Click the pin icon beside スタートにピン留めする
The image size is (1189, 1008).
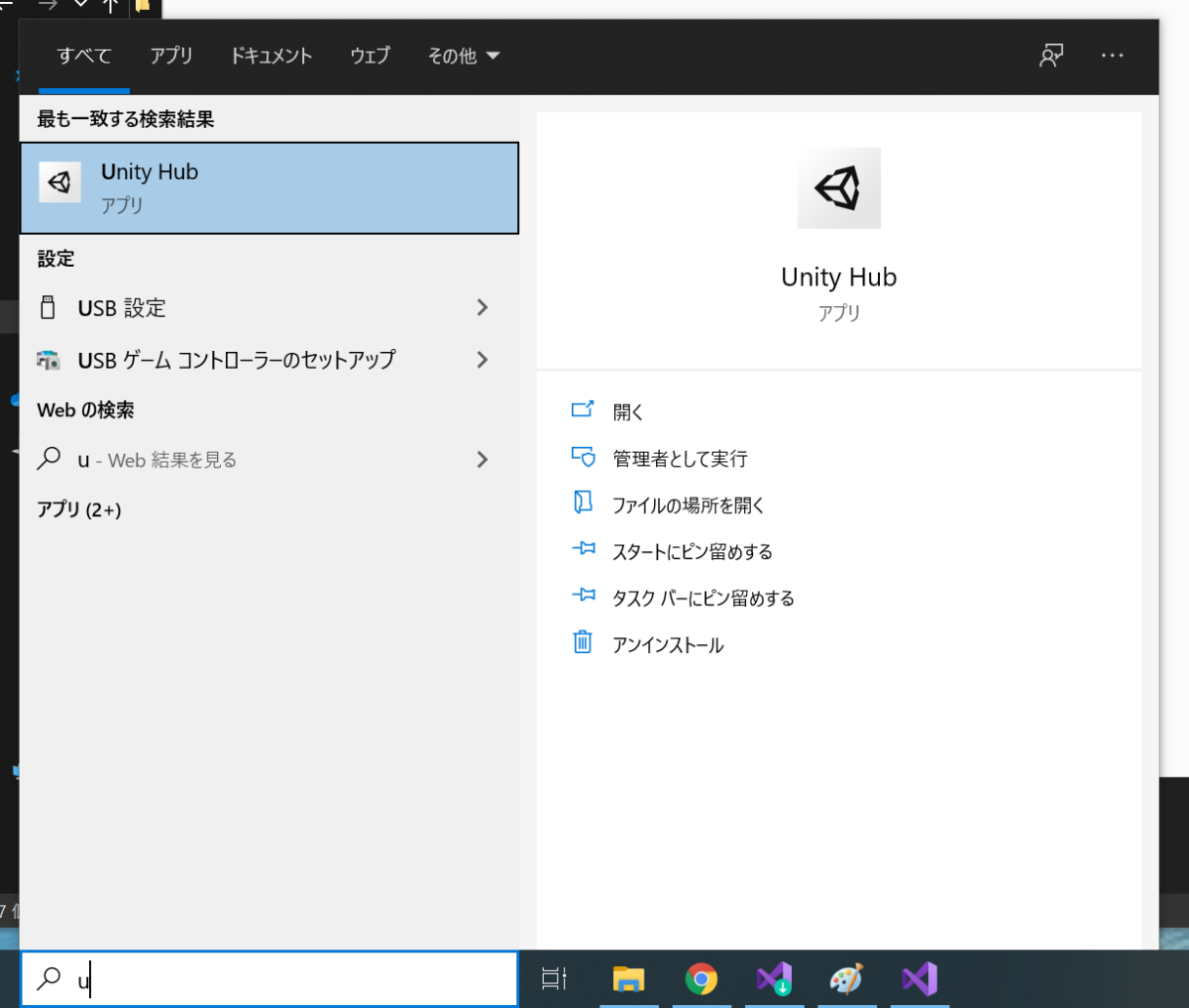pos(584,547)
